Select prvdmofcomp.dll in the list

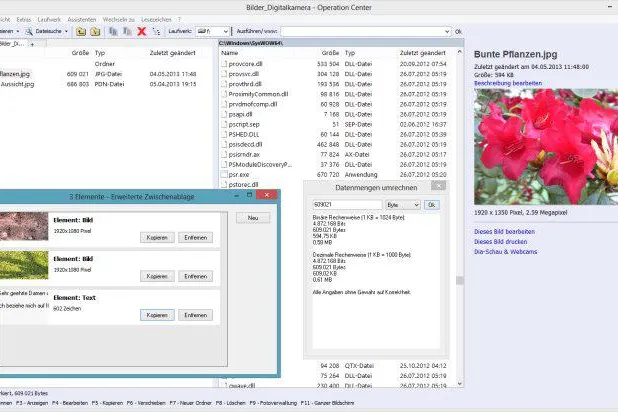click(253, 104)
